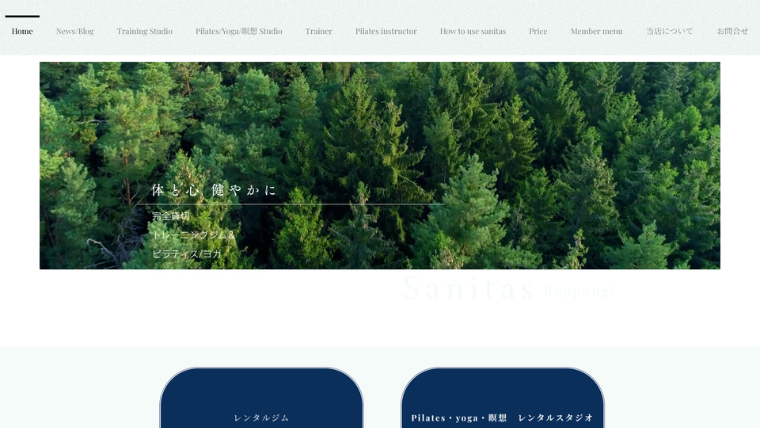Click the トレーニングジム＆ text line
The height and width of the screenshot is (428, 760).
pyautogui.click(x=193, y=235)
